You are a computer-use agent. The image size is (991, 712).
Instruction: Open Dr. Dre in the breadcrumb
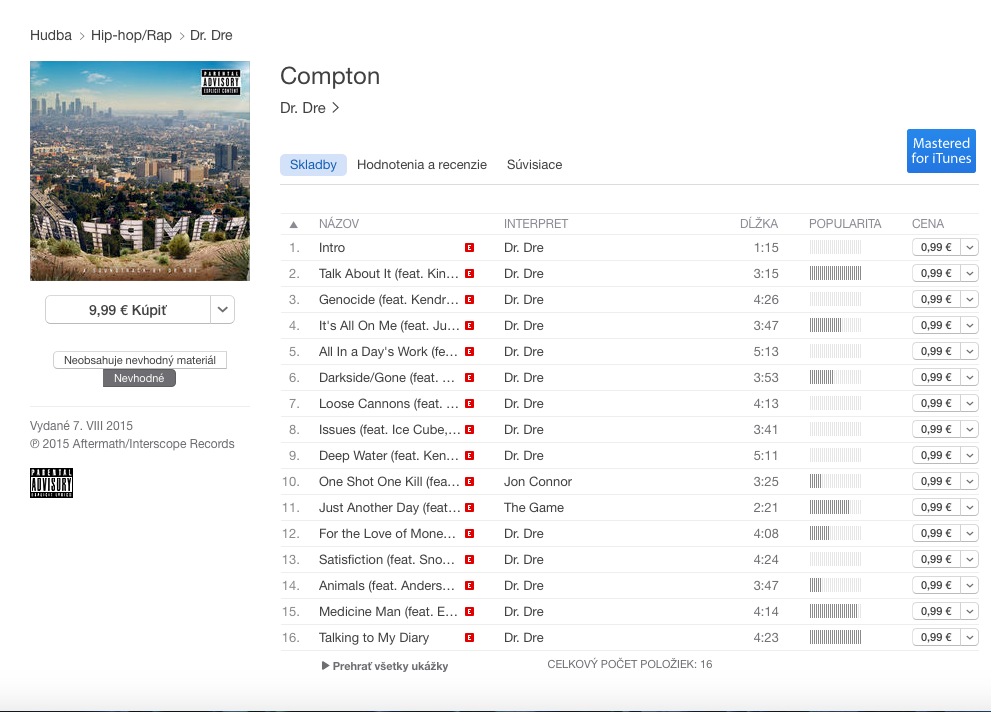[211, 35]
